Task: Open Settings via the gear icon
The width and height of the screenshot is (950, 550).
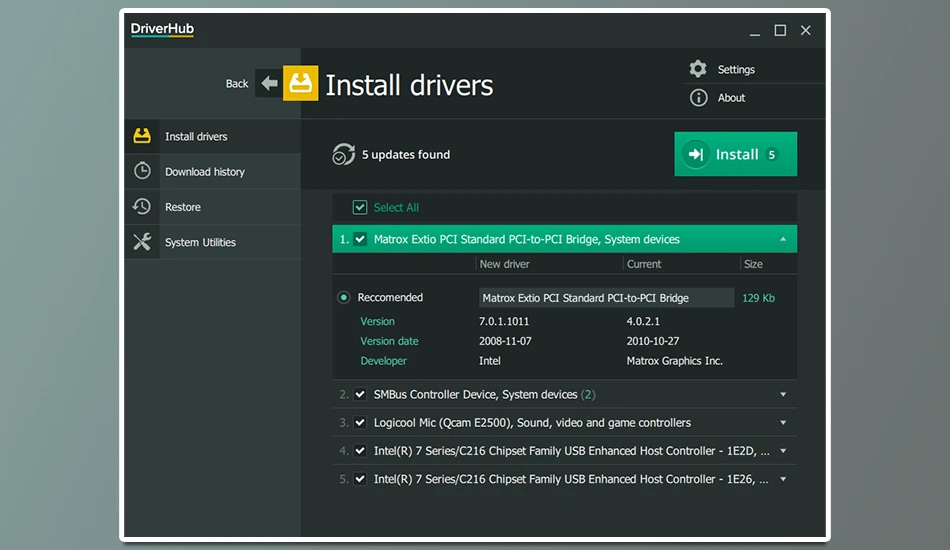Action: (698, 68)
